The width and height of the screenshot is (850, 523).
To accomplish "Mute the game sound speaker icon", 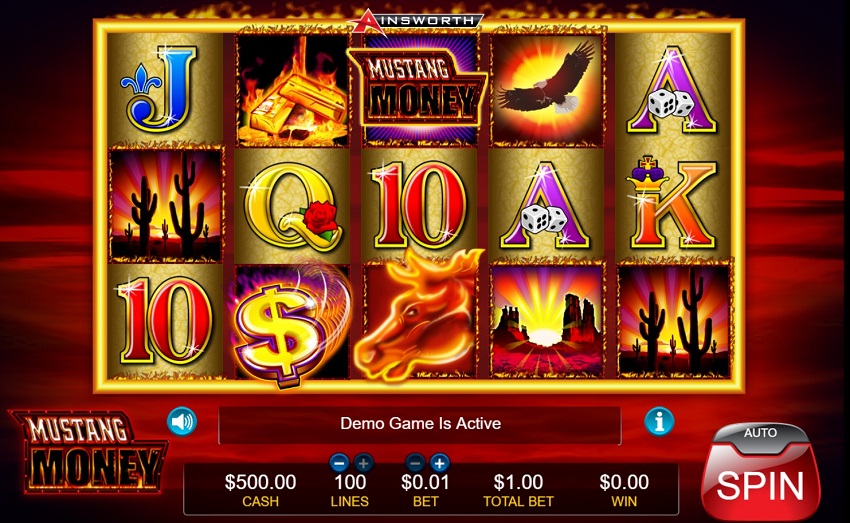I will 182,421.
